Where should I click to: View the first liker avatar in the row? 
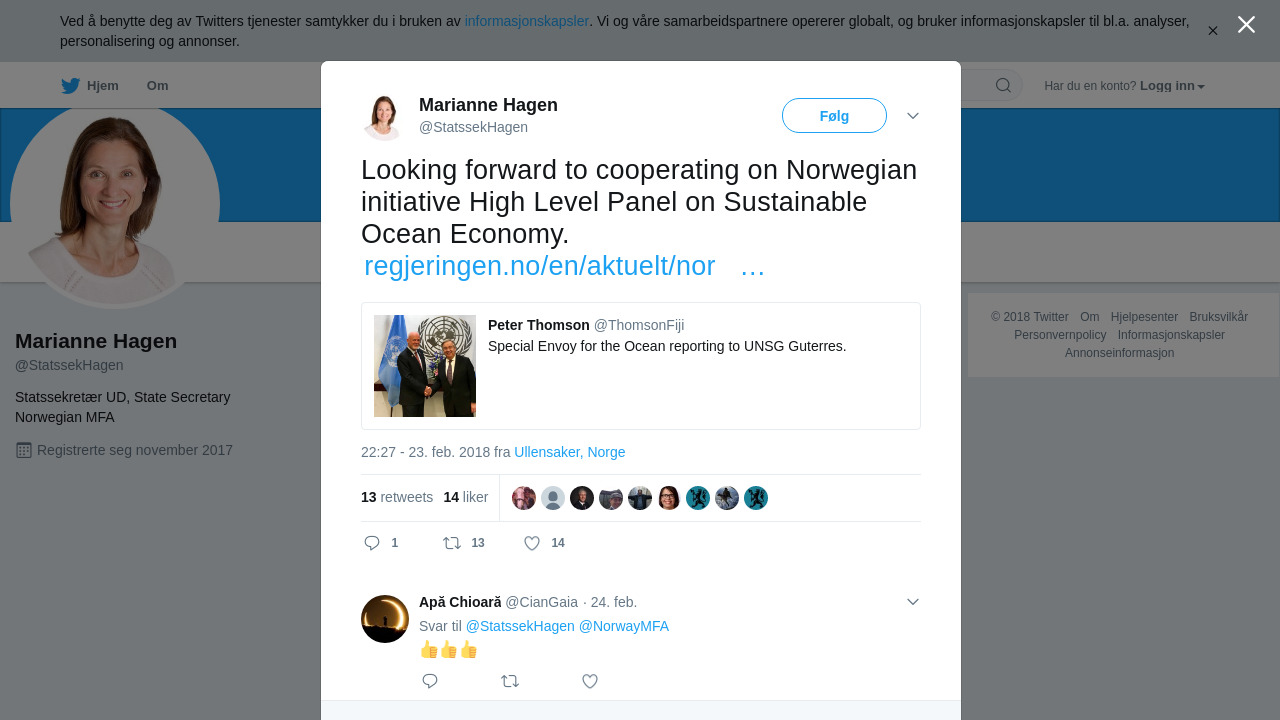pyautogui.click(x=524, y=498)
